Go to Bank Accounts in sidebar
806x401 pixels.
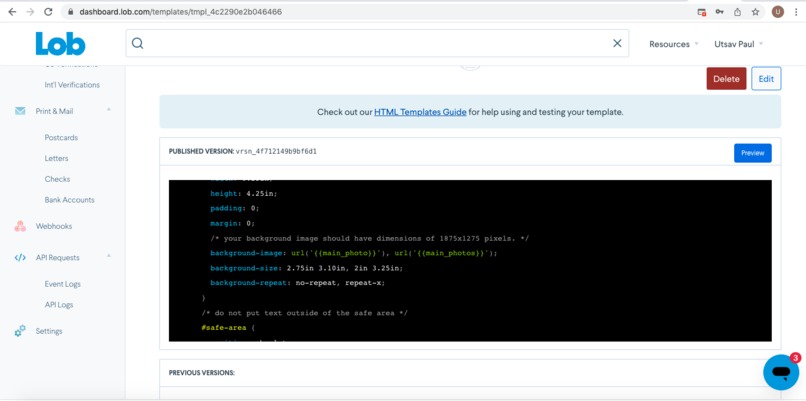coord(69,199)
